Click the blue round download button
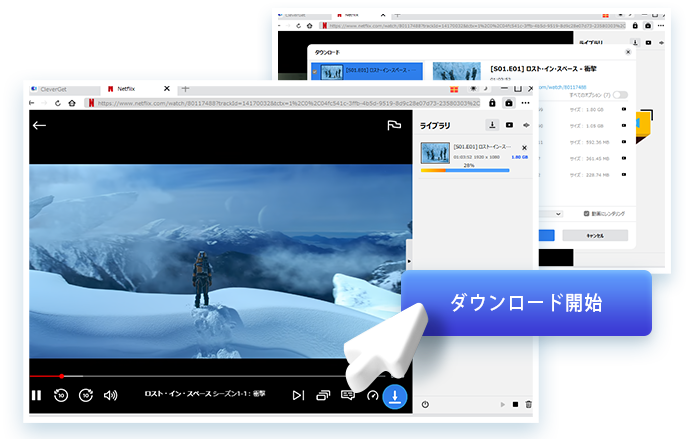Image resolution: width=686 pixels, height=439 pixels. coord(395,397)
